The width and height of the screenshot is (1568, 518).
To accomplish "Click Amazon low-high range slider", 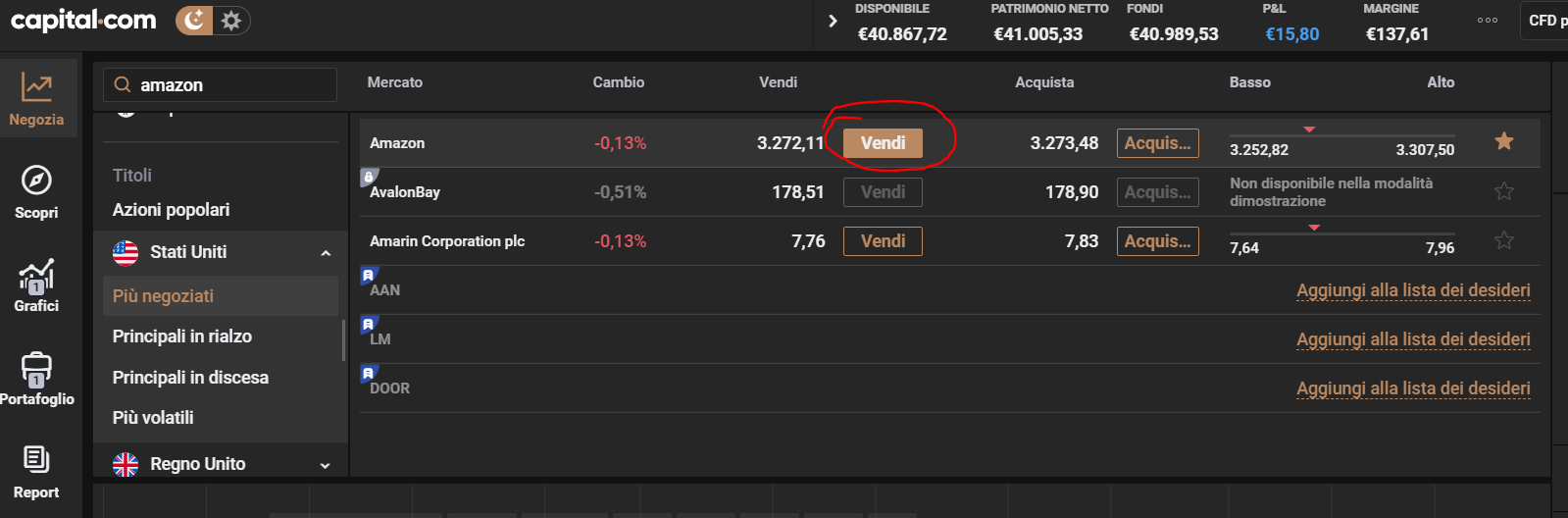I will (x=1341, y=133).
